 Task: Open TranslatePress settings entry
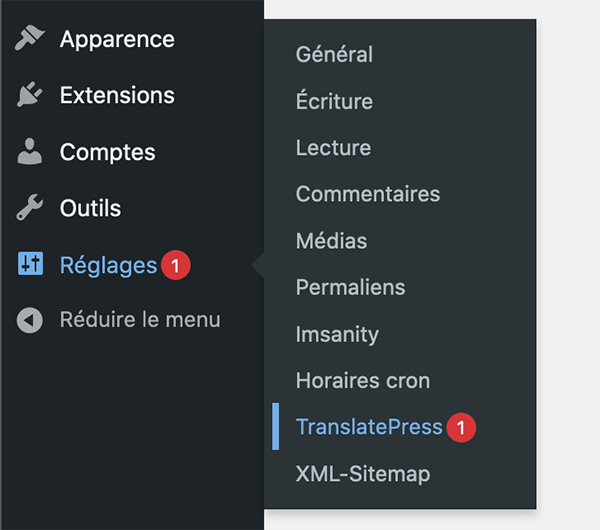pyautogui.click(x=369, y=427)
